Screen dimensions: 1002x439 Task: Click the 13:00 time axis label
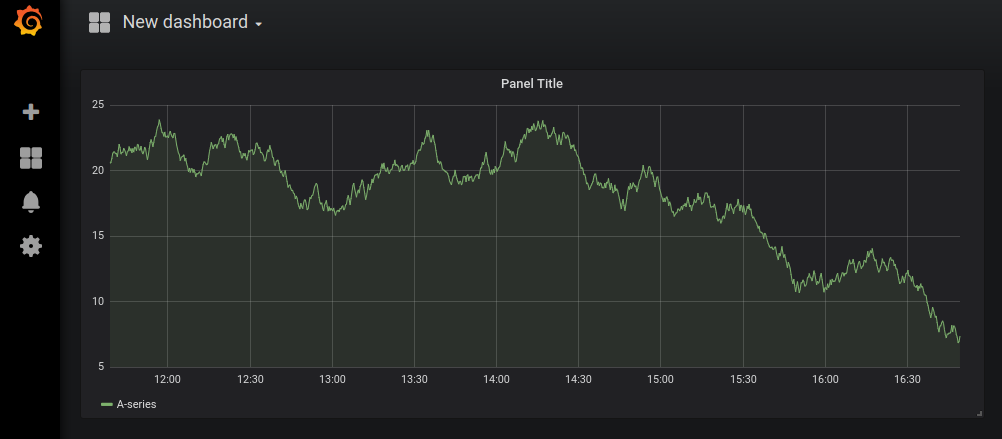[x=332, y=380]
